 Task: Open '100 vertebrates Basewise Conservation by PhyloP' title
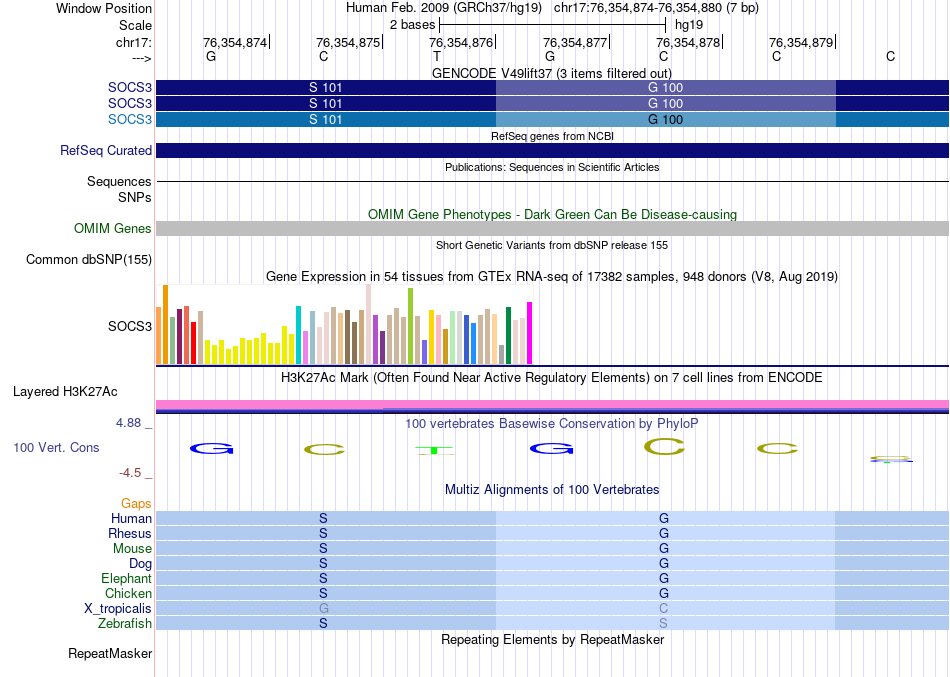coord(552,424)
